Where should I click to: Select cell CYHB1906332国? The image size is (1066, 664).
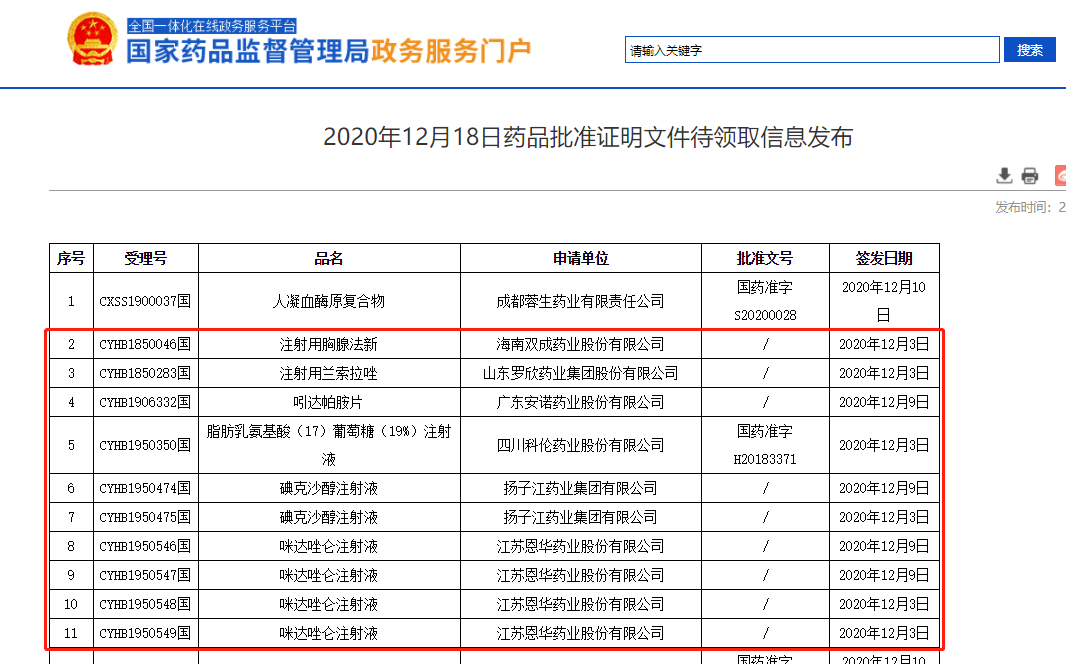point(145,402)
